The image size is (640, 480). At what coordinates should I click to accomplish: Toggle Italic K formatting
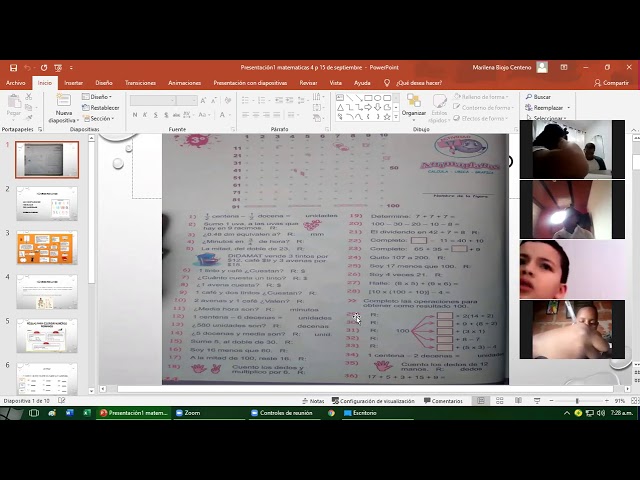coord(145,115)
